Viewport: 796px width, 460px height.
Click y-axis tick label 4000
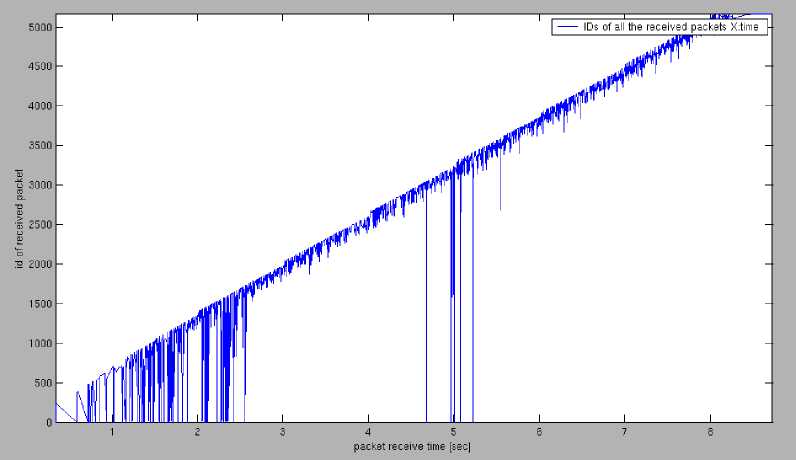[x=40, y=106]
